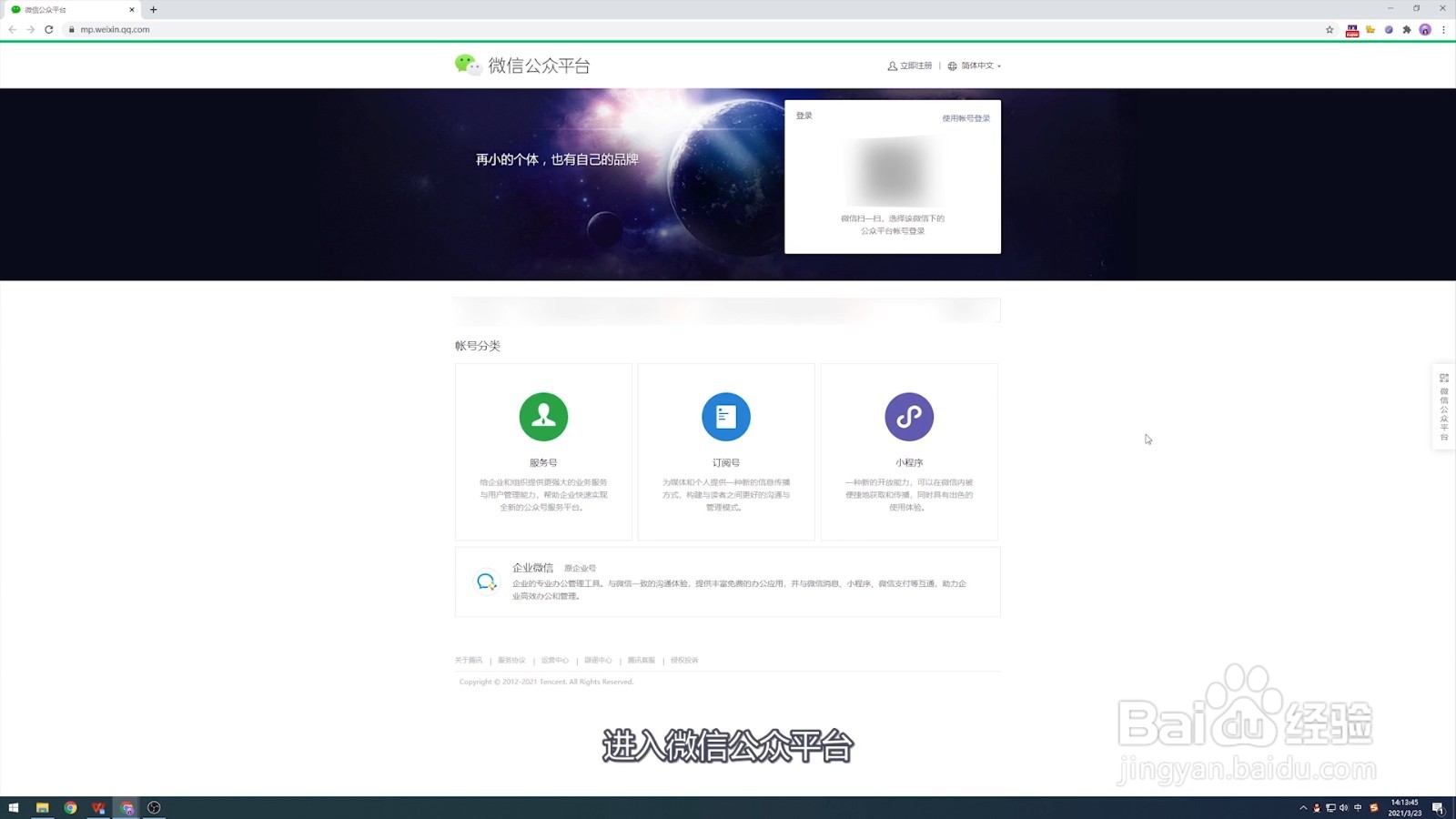Expand hidden system tray icons
The height and width of the screenshot is (819, 1456).
click(x=1303, y=808)
